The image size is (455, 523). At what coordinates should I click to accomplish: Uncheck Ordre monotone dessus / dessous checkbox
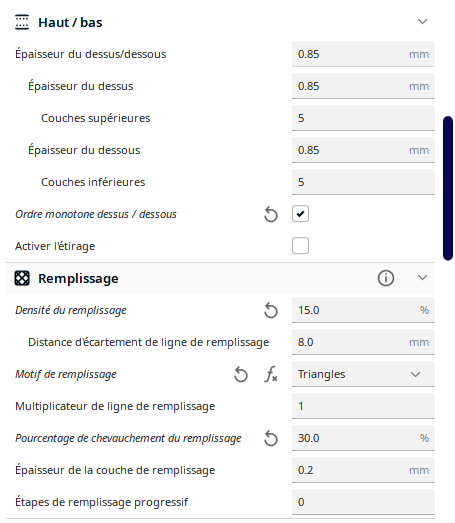click(x=300, y=214)
